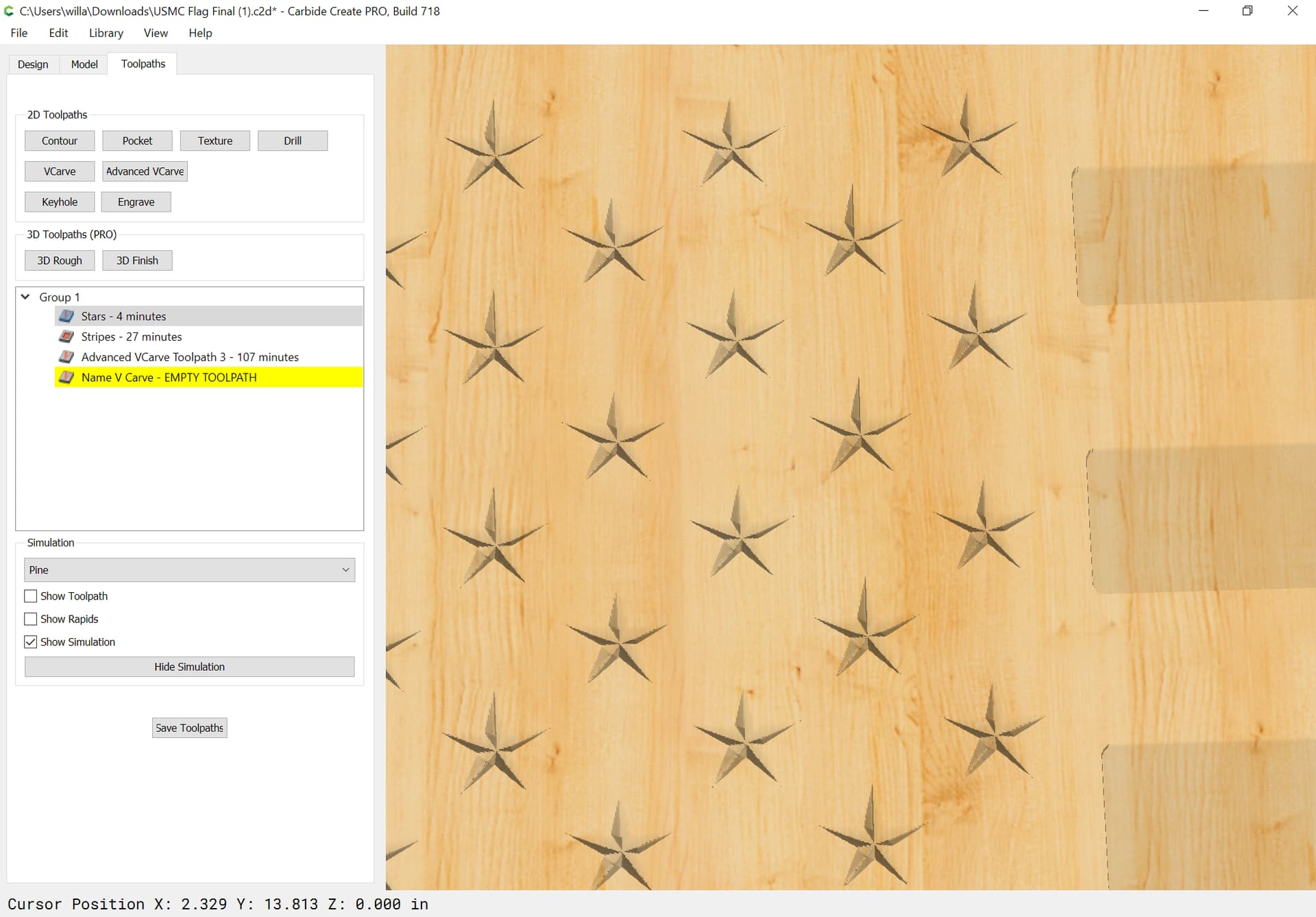Viewport: 1316px width, 917px height.
Task: Switch to the Model tab
Action: point(84,64)
